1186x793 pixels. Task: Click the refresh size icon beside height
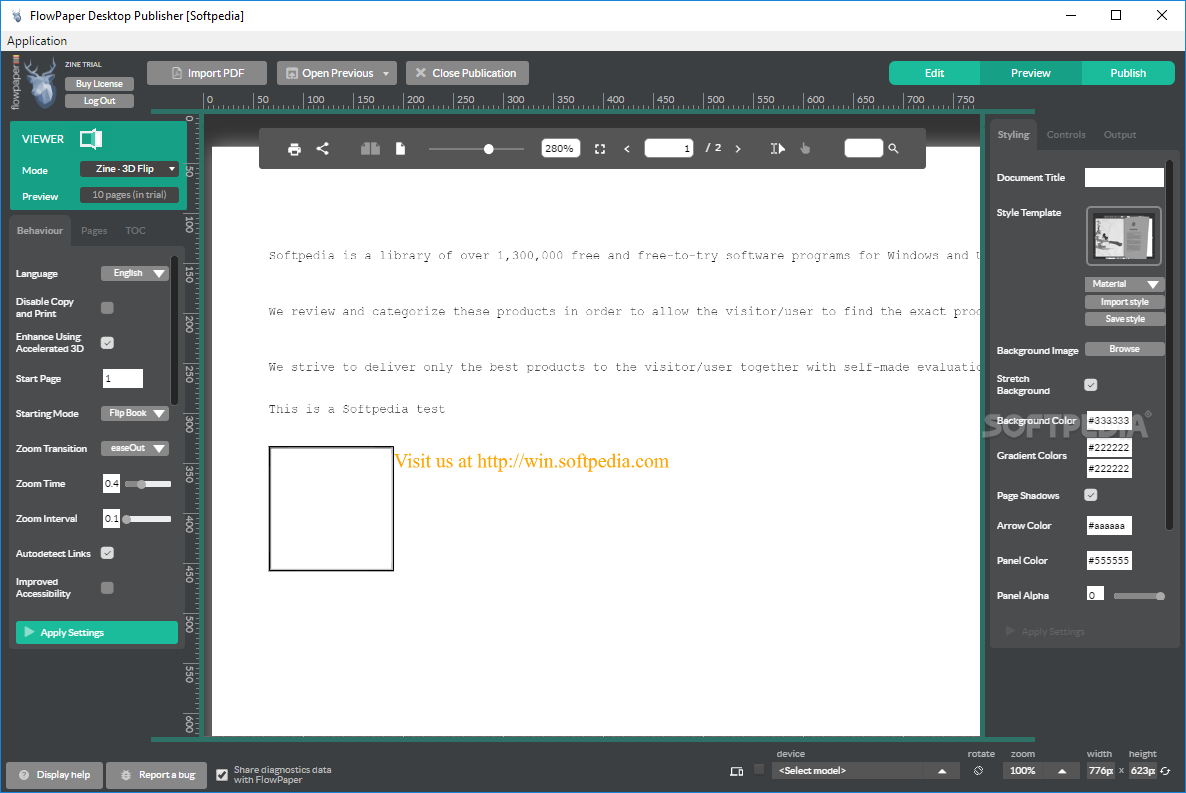(1166, 770)
